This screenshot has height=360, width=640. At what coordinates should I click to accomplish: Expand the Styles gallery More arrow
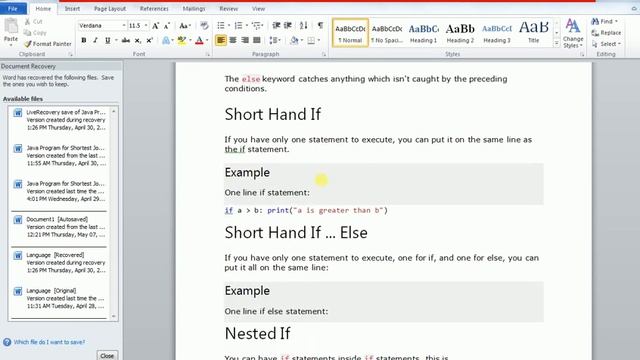pyautogui.click(x=556, y=43)
